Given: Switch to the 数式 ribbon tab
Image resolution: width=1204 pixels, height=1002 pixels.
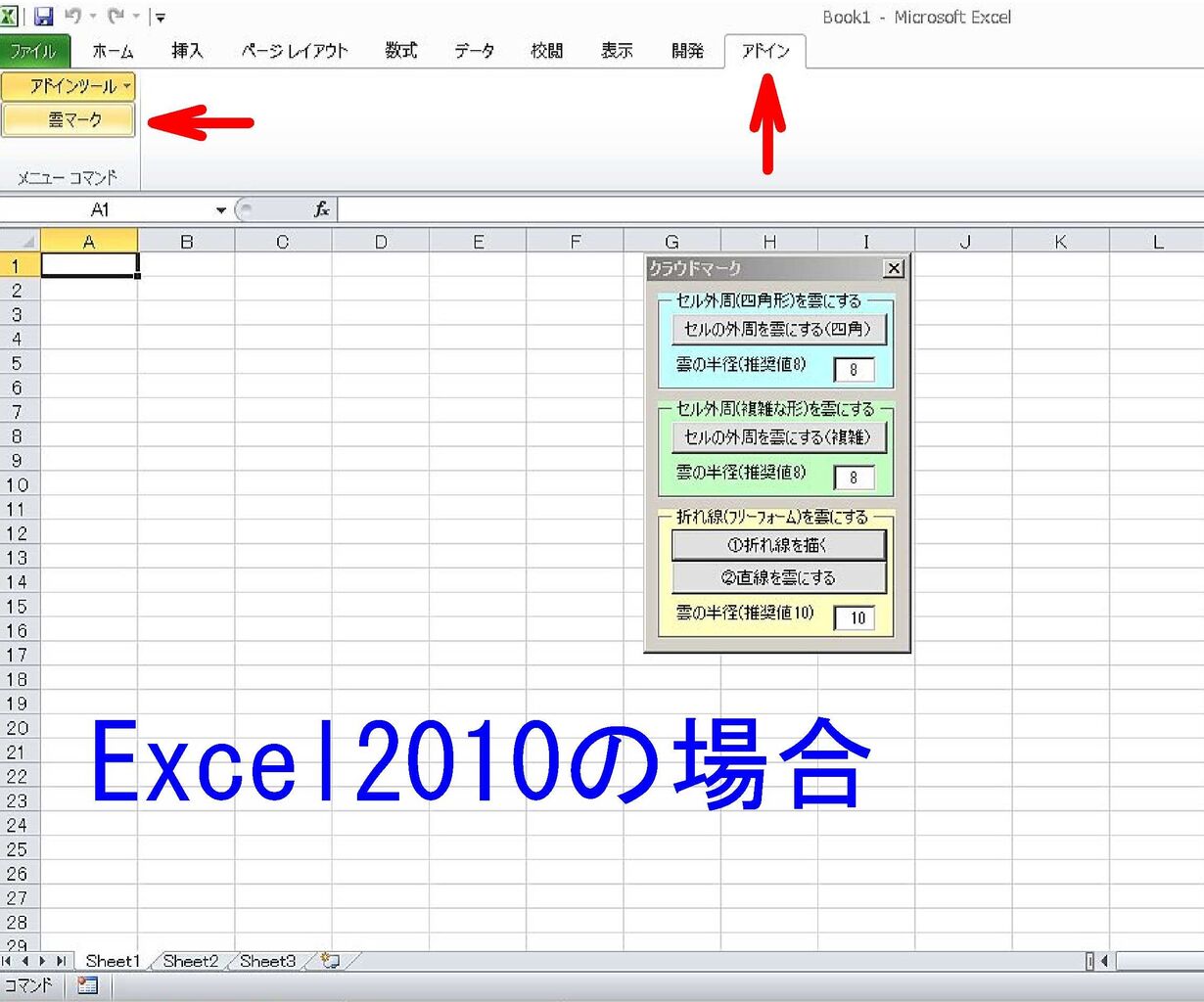Looking at the screenshot, I should 400,51.
